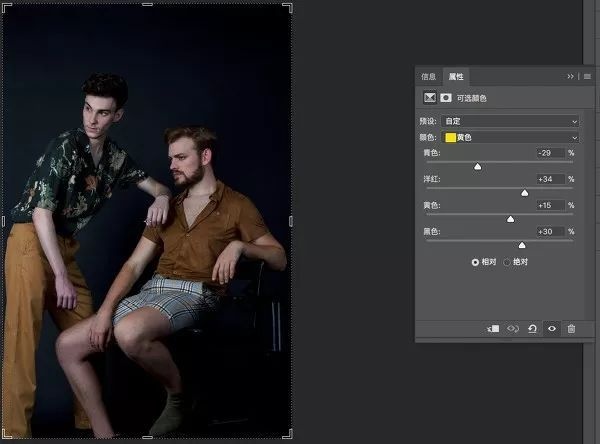Click the Selective Color adjustment icon
Viewport: 600px width, 444px height.
pyautogui.click(x=430, y=98)
